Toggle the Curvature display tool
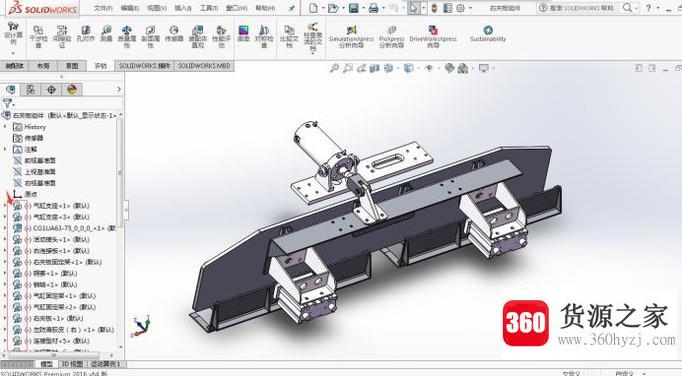This screenshot has width=682, height=376. tap(244, 34)
